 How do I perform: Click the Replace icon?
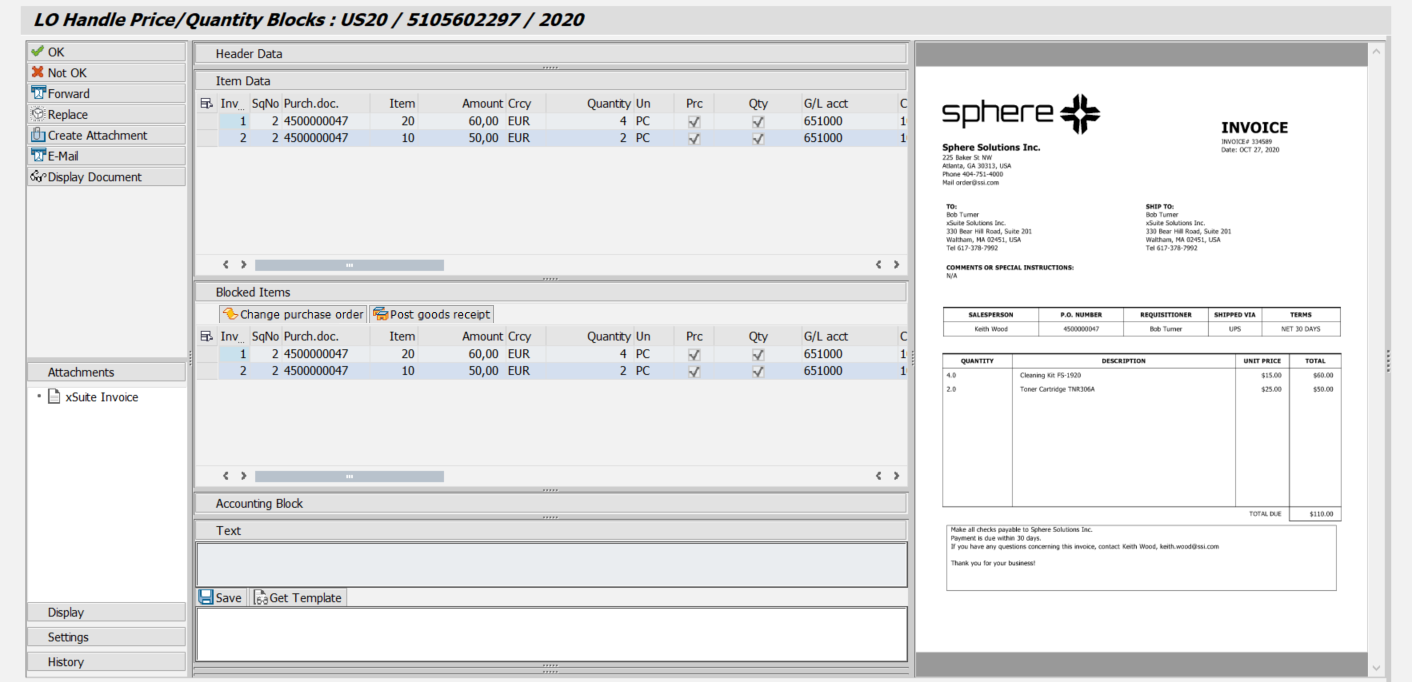pos(39,115)
